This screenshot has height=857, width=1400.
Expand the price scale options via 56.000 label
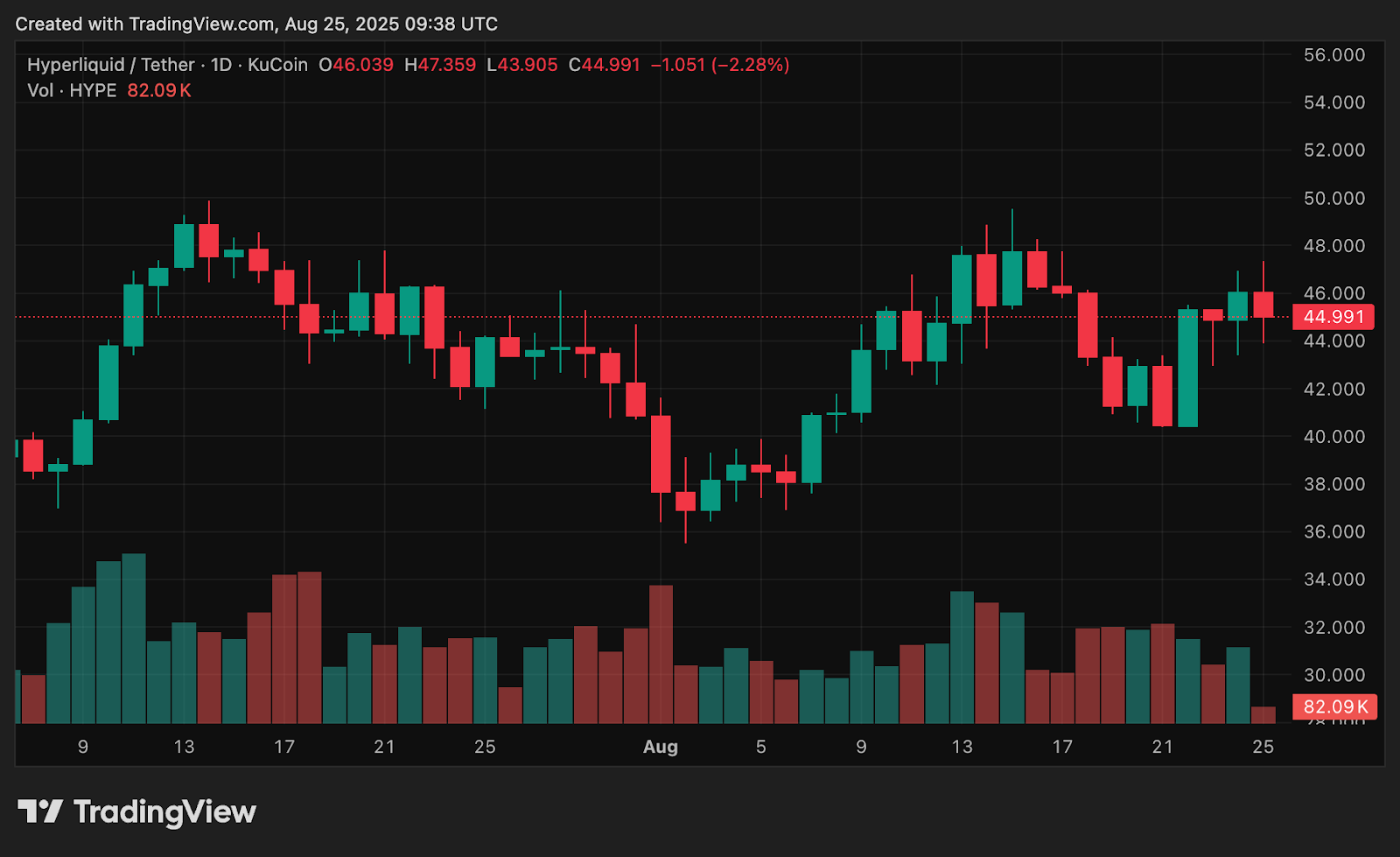pyautogui.click(x=1335, y=54)
